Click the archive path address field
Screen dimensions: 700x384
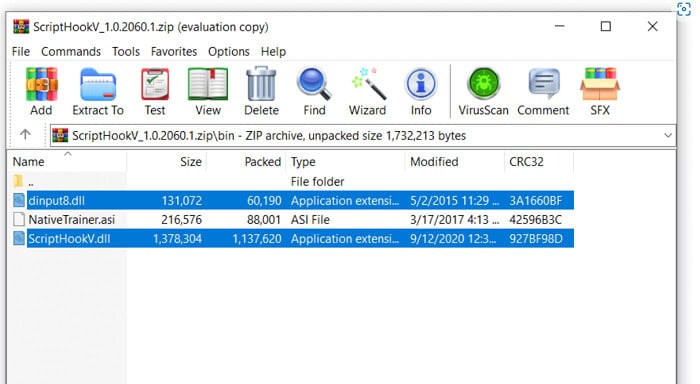(362, 135)
